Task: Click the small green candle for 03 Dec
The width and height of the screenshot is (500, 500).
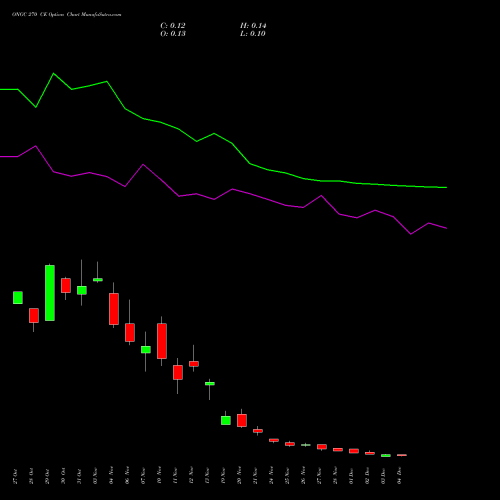Action: (x=386, y=455)
